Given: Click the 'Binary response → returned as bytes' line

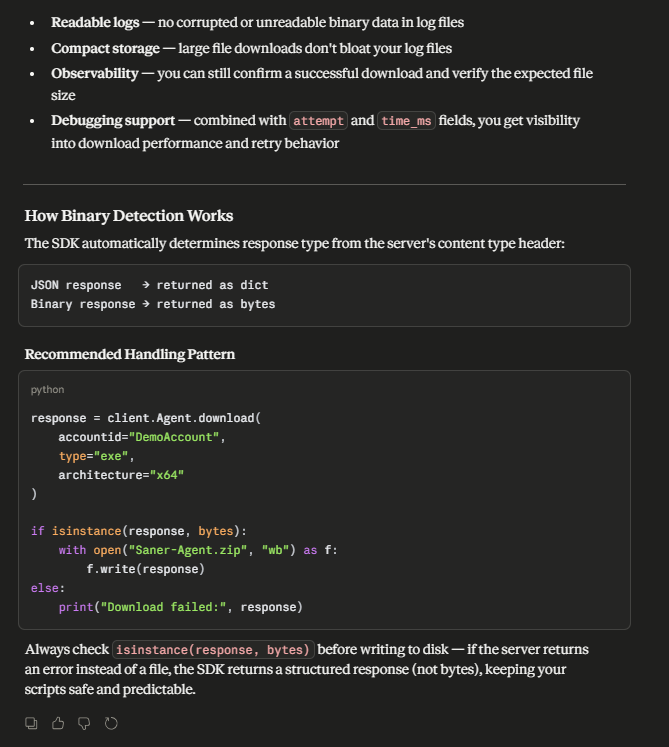Looking at the screenshot, I should (153, 304).
